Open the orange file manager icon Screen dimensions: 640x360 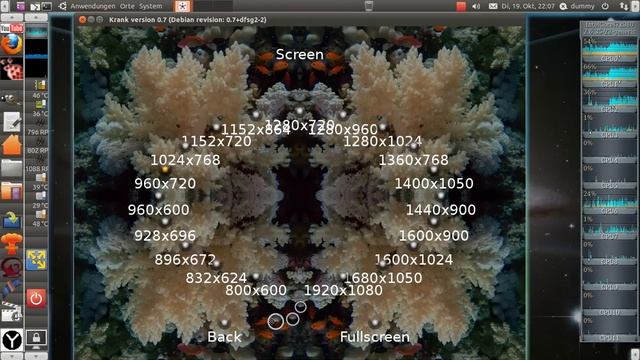(x=11, y=192)
